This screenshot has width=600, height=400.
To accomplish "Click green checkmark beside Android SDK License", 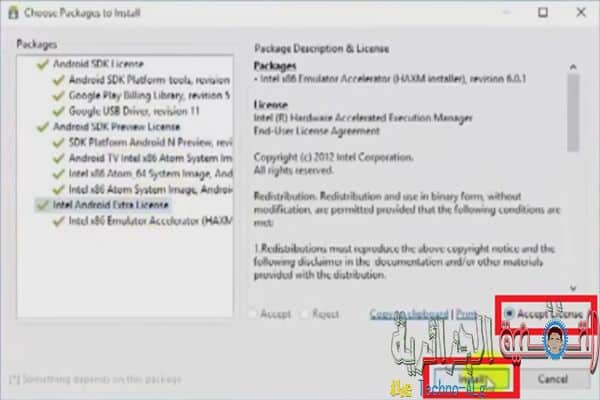I will click(x=42, y=64).
